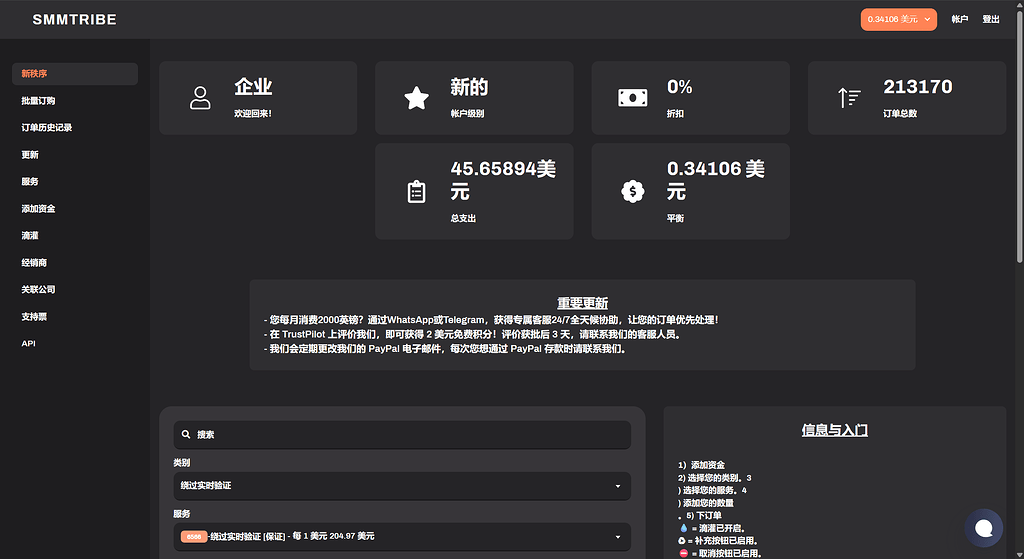This screenshot has height=559, width=1024.
Task: Click the sort arrow icon in 订单总数 card
Action: click(849, 98)
